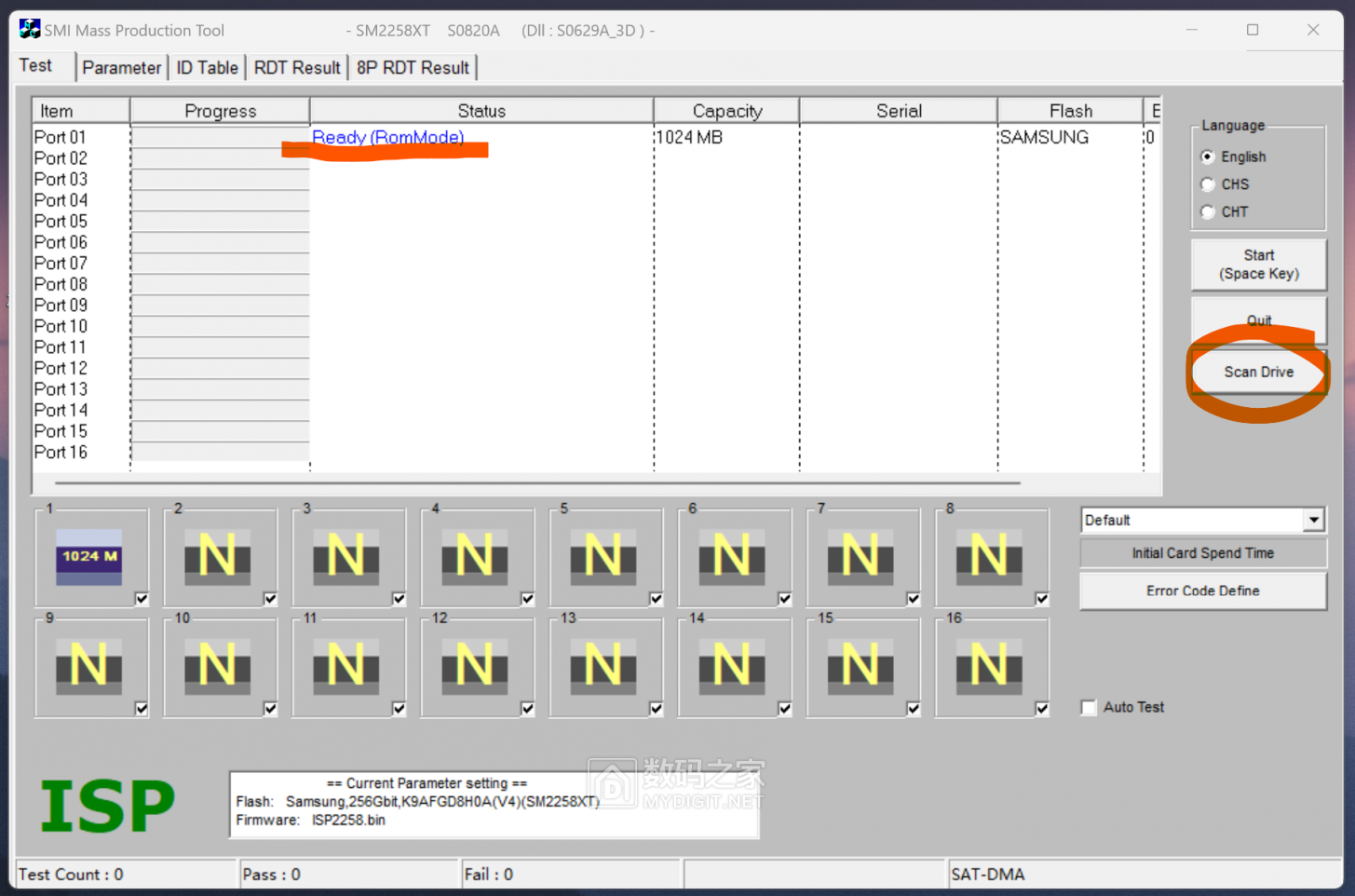The image size is (1355, 896).
Task: Click the Capacity column header
Action: pyautogui.click(x=727, y=111)
